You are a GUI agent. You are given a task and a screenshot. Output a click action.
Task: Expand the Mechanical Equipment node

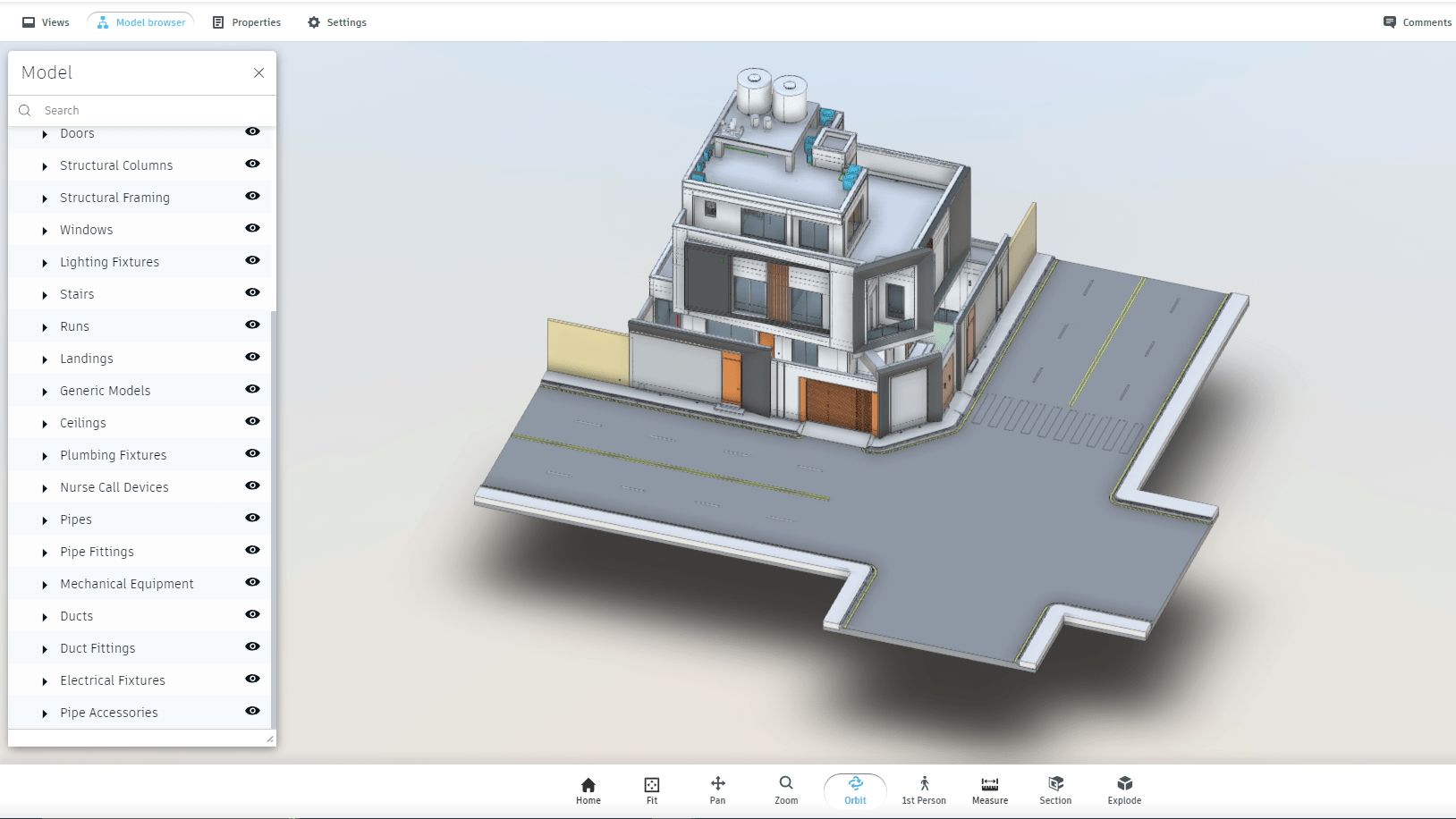tap(45, 585)
